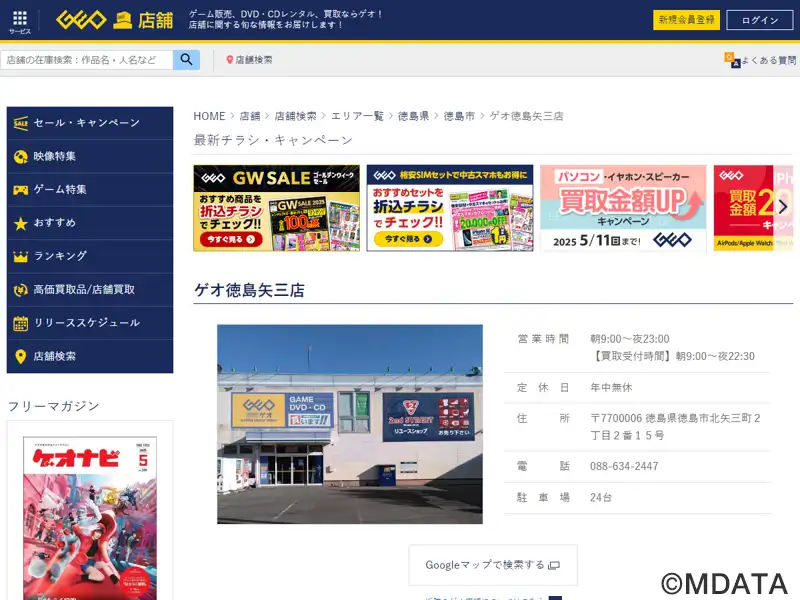Image resolution: width=800 pixels, height=600 pixels.
Task: Go to HOME in the breadcrumb
Action: (209, 116)
